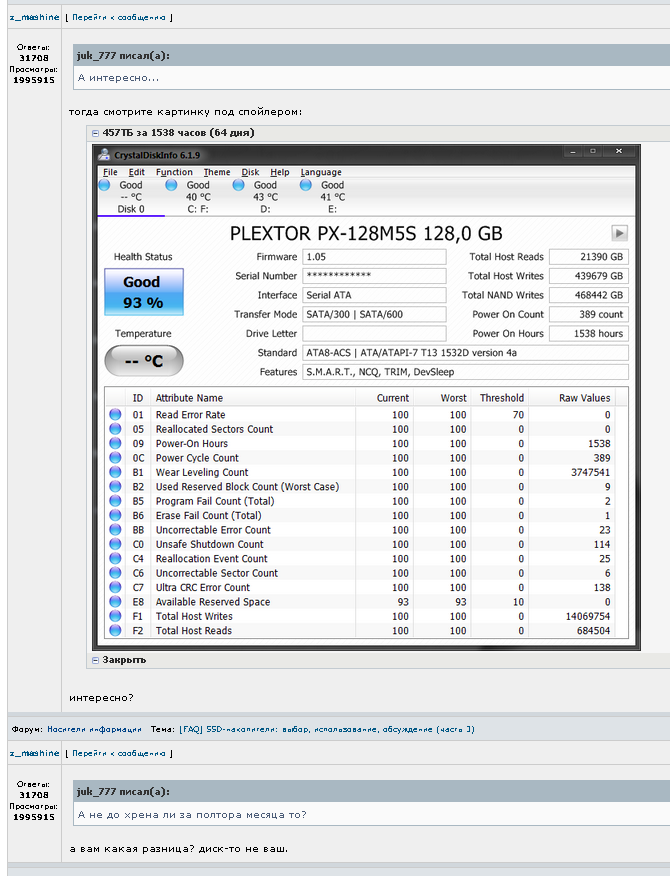
Task: Click status orb for Ultra CRC Error Count
Action: [x=115, y=587]
